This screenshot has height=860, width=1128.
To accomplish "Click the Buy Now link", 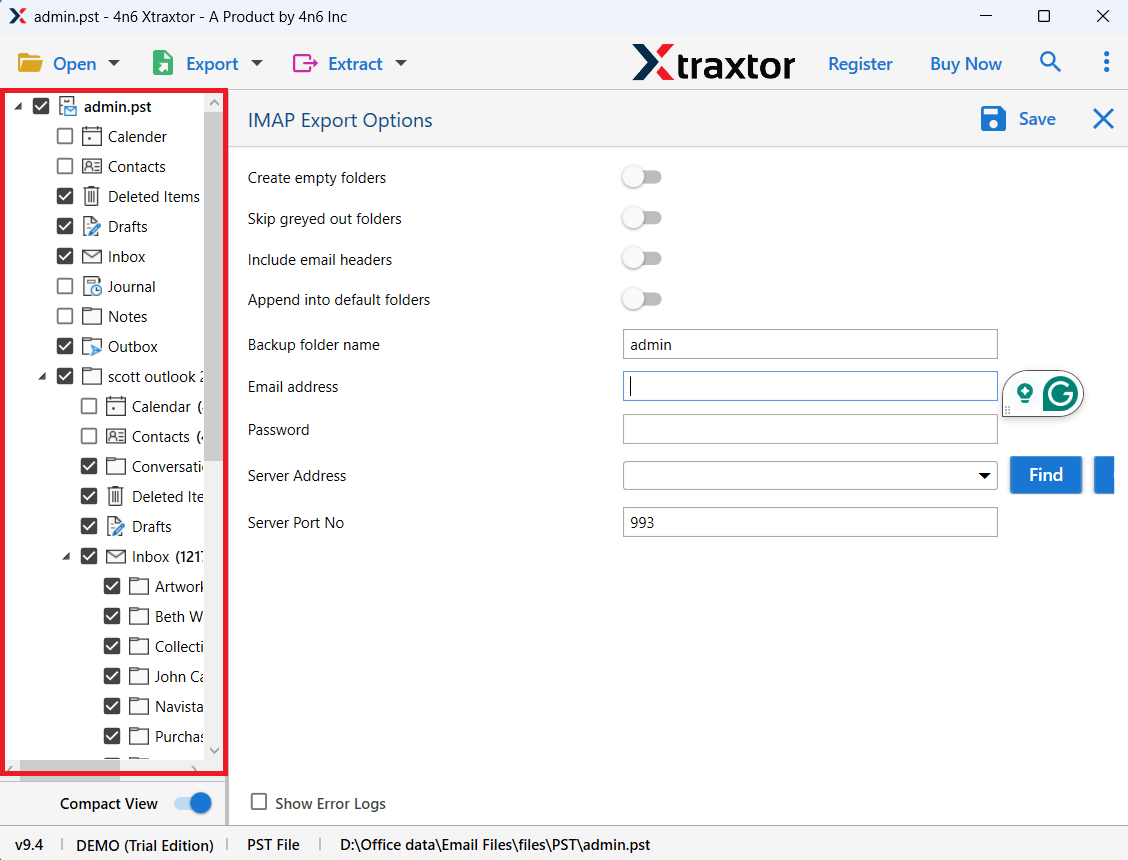I will (965, 63).
